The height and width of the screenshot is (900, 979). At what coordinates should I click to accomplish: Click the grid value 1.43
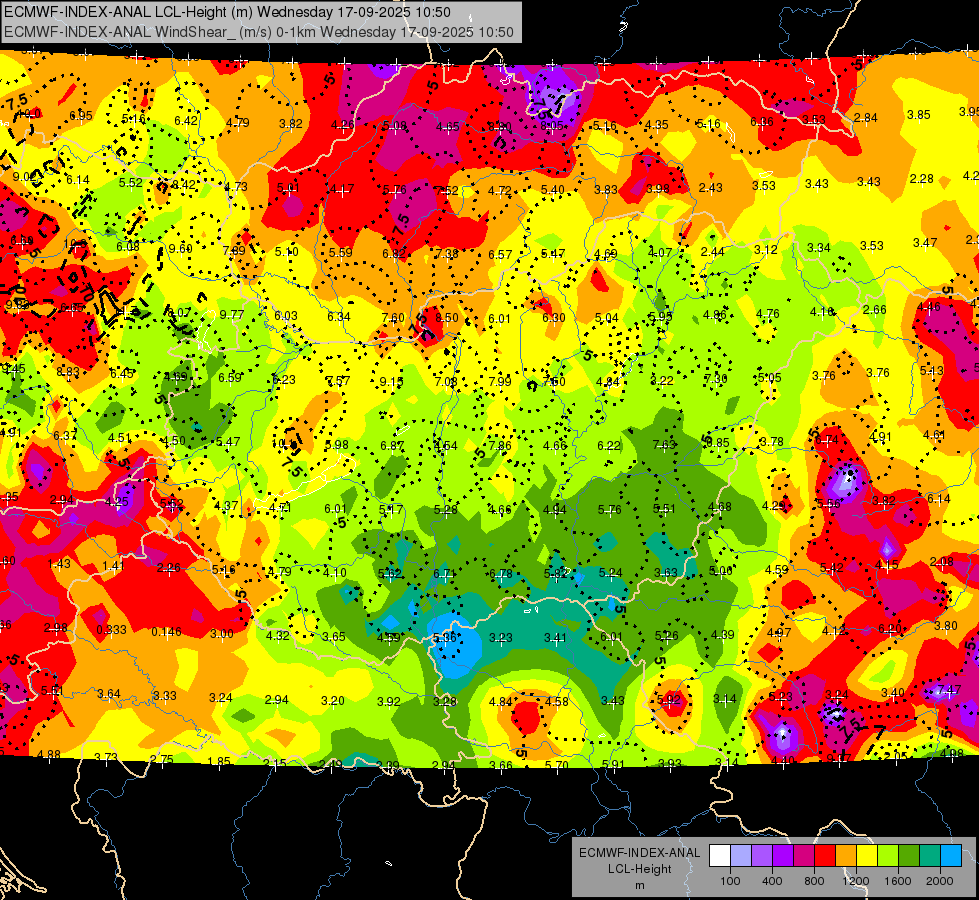click(x=59, y=563)
